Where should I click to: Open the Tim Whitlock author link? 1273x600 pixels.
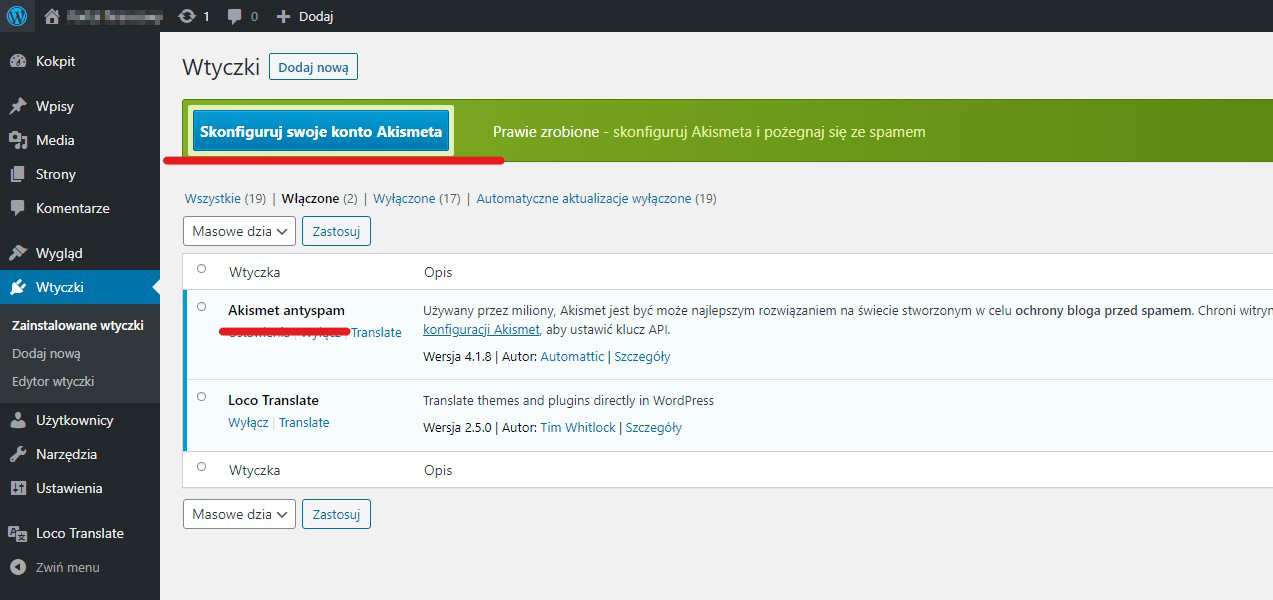tap(578, 427)
